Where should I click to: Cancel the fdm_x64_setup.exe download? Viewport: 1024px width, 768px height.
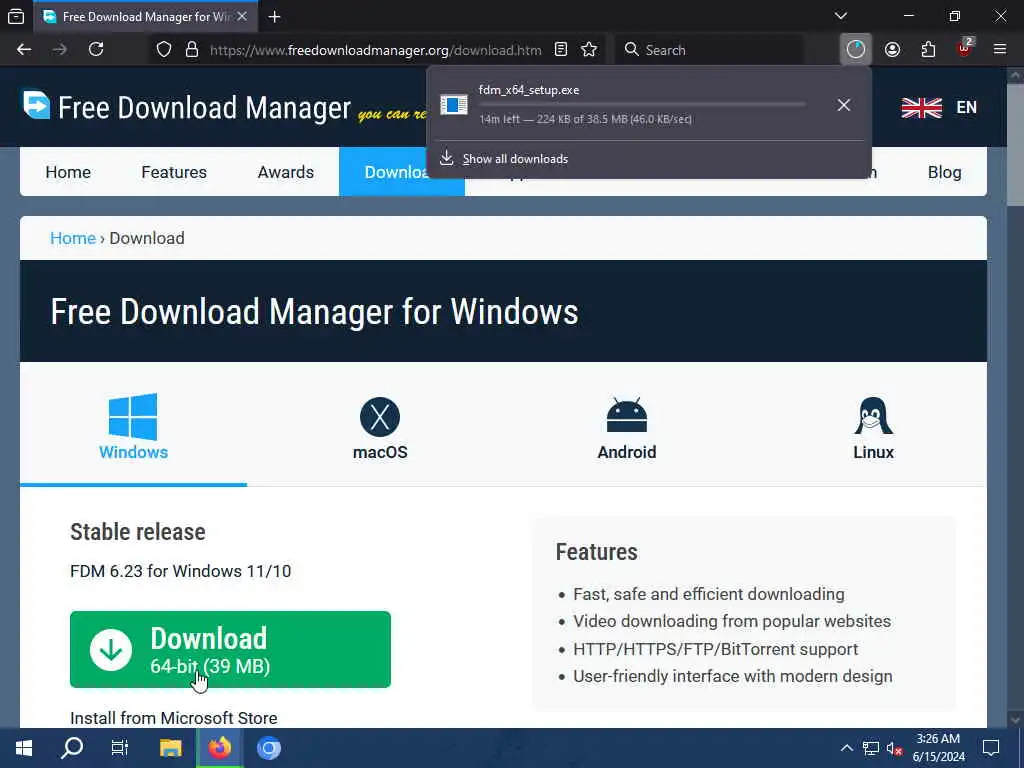click(844, 105)
